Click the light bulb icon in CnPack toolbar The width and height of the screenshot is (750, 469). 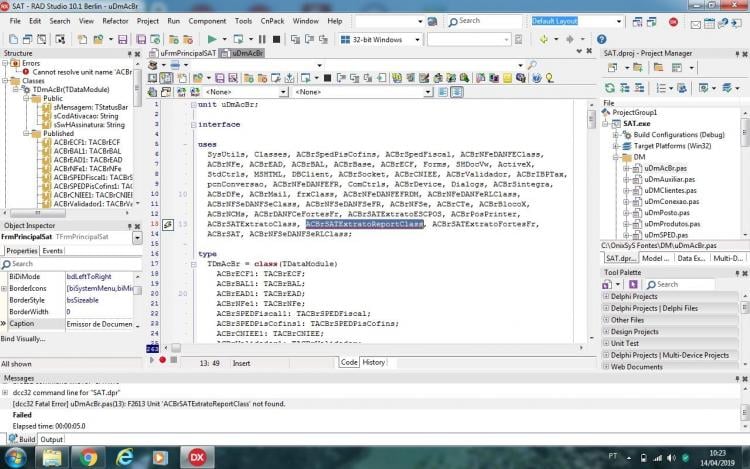click(550, 78)
